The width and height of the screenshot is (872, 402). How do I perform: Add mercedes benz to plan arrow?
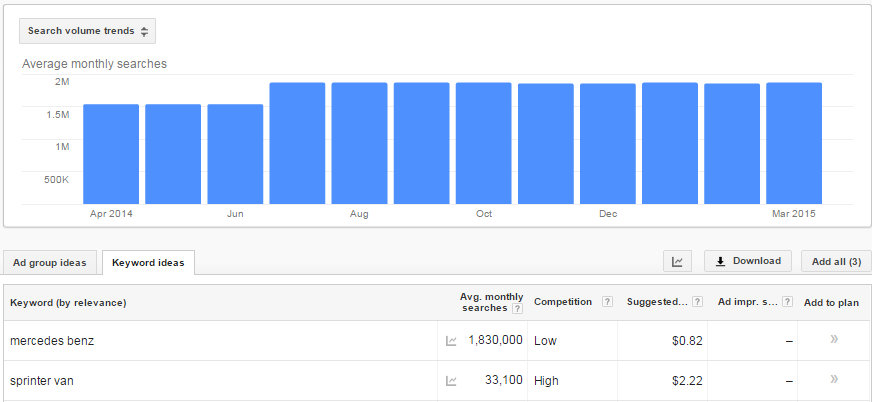click(x=834, y=339)
